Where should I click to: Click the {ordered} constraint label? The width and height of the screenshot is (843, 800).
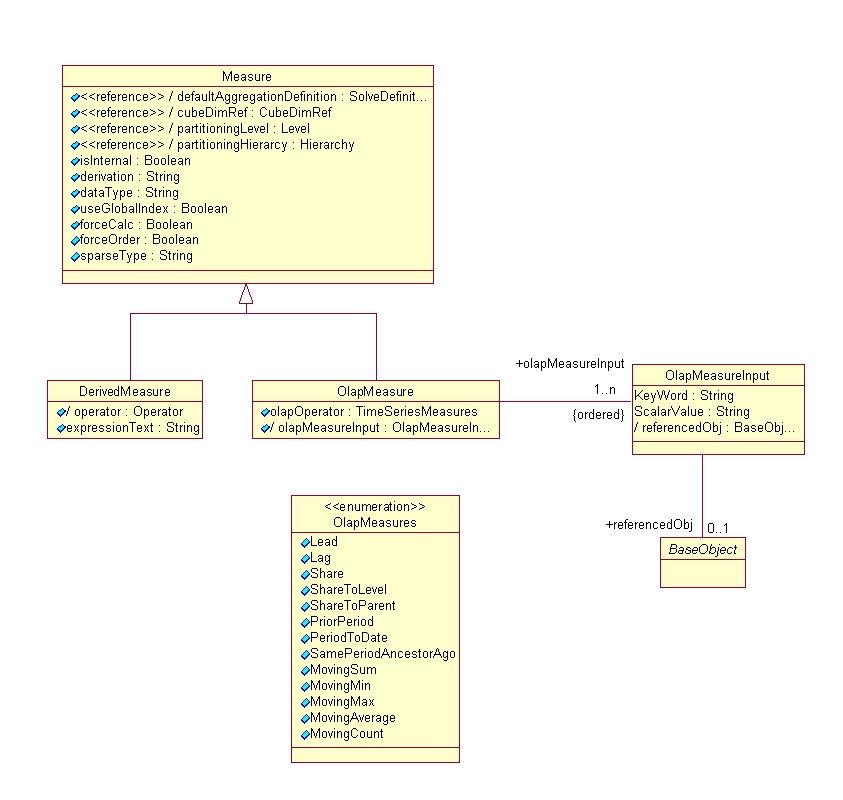tap(598, 415)
